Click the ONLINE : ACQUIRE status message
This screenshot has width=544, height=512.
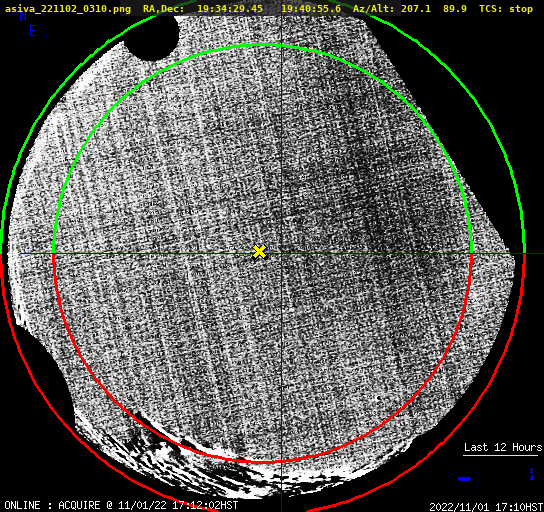click(121, 505)
